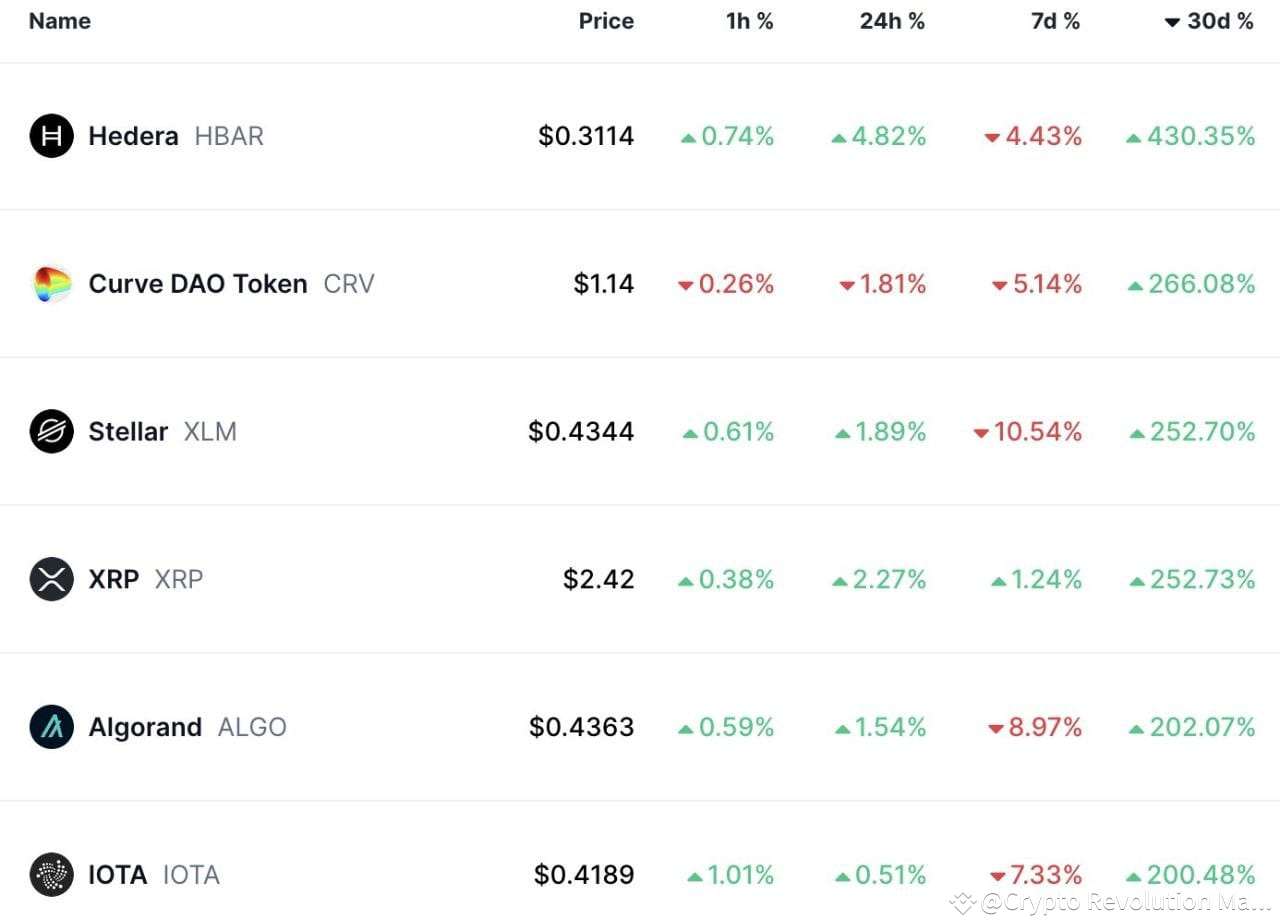Open the Hedera coin detail page

click(133, 136)
